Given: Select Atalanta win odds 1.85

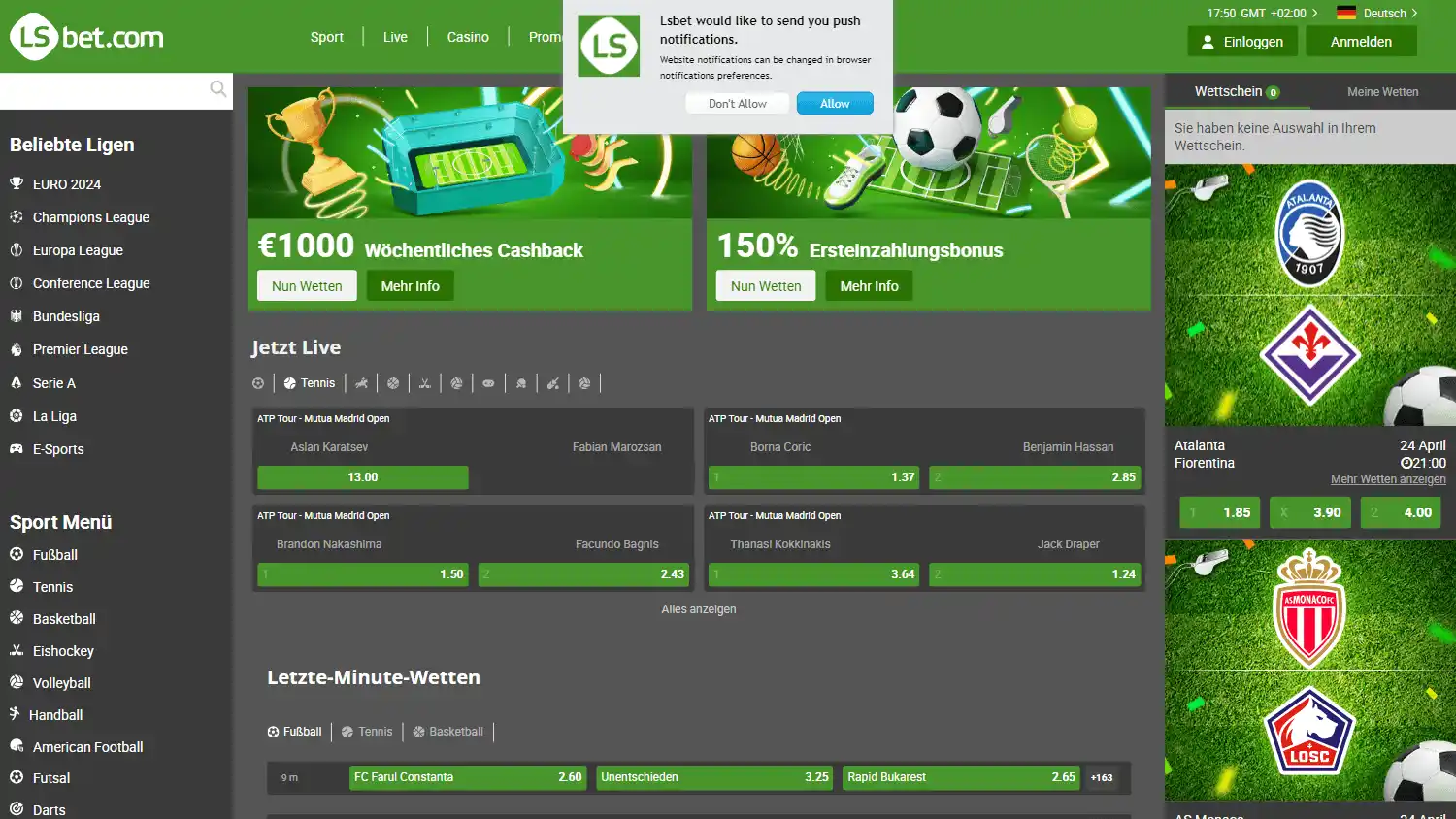Looking at the screenshot, I should point(1219,512).
